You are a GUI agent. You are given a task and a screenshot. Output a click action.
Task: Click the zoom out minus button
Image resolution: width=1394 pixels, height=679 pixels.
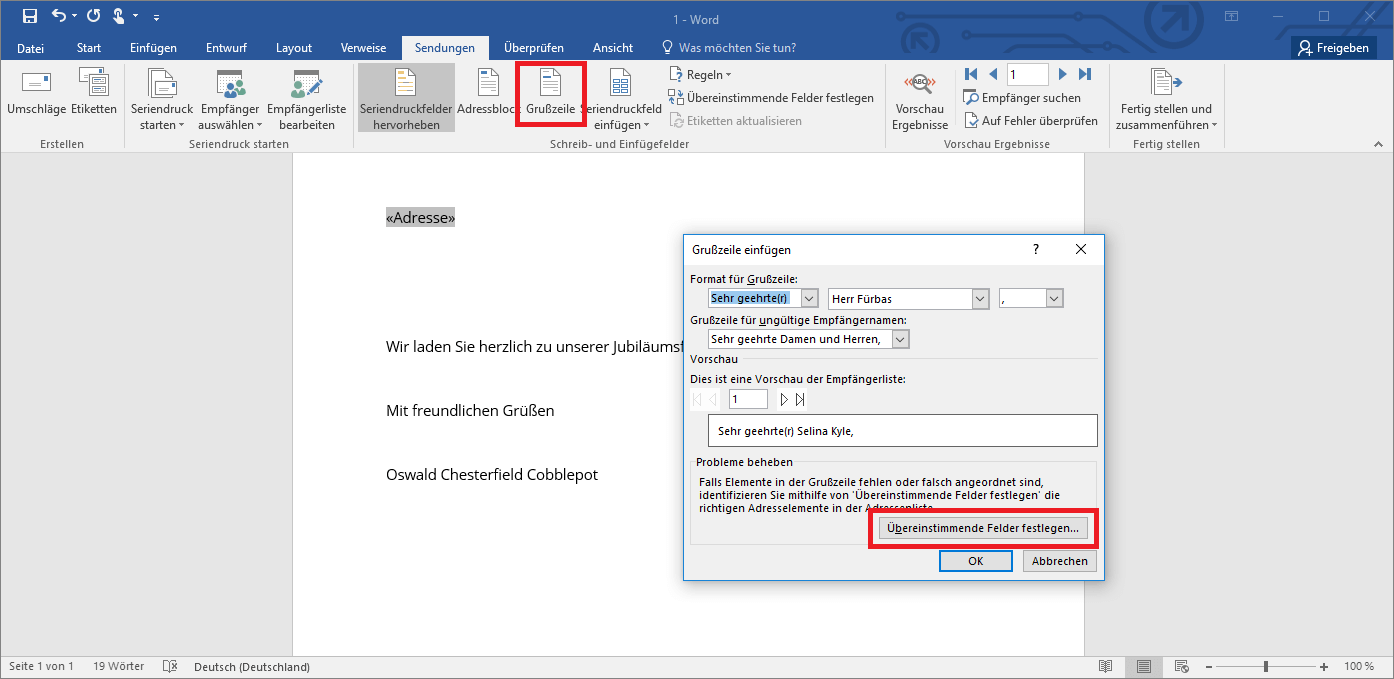click(1208, 666)
